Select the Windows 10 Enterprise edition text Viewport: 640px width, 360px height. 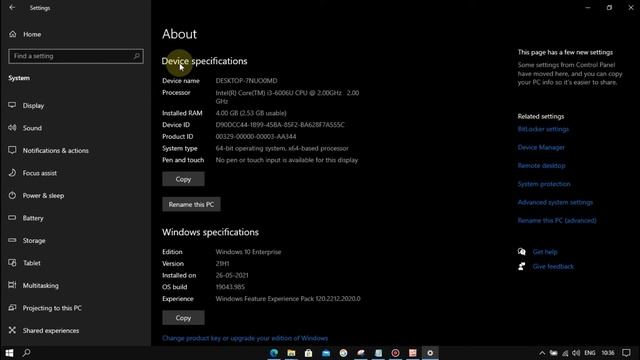(248, 252)
